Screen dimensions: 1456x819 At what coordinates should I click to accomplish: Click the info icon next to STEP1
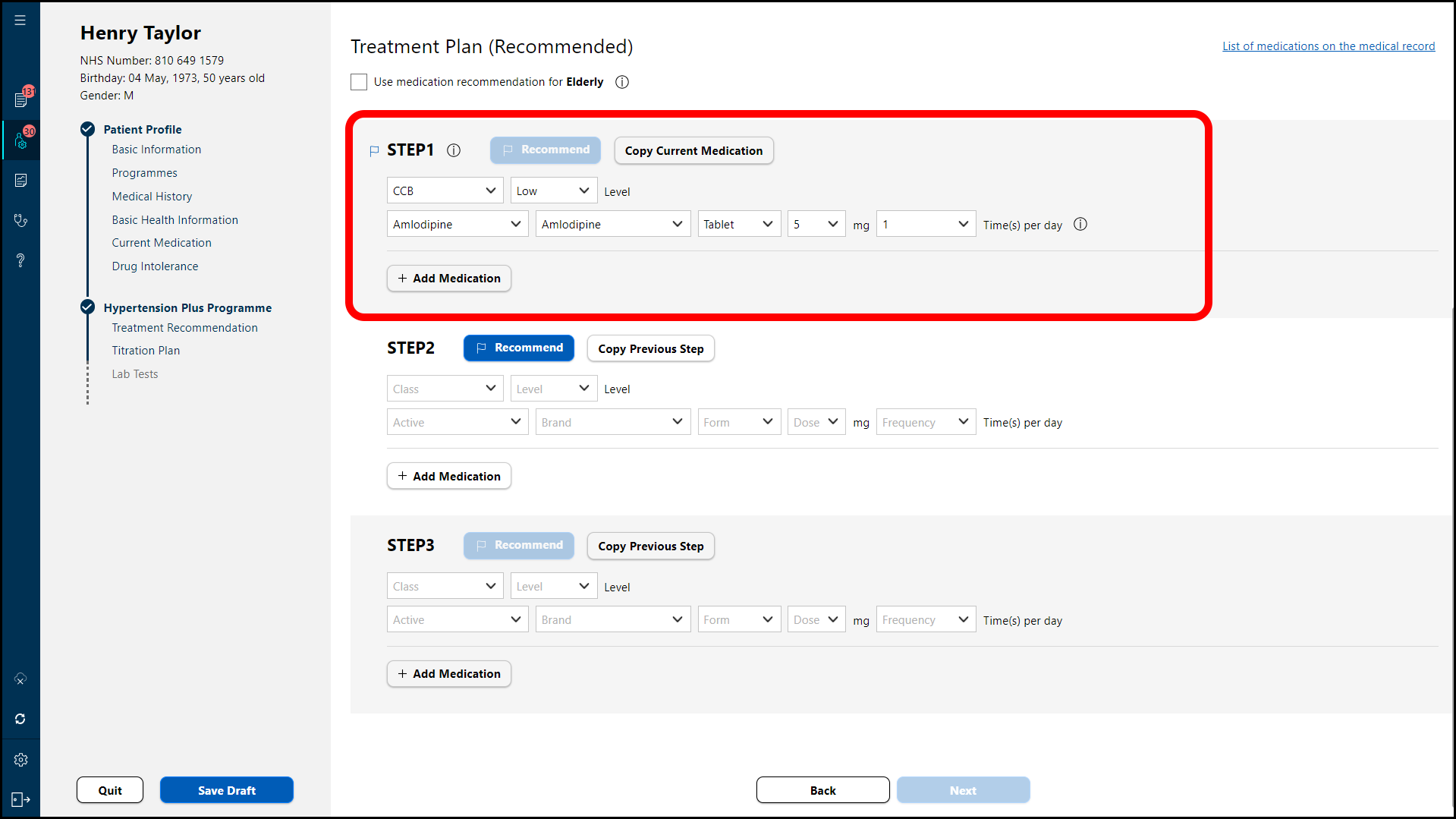(x=454, y=150)
